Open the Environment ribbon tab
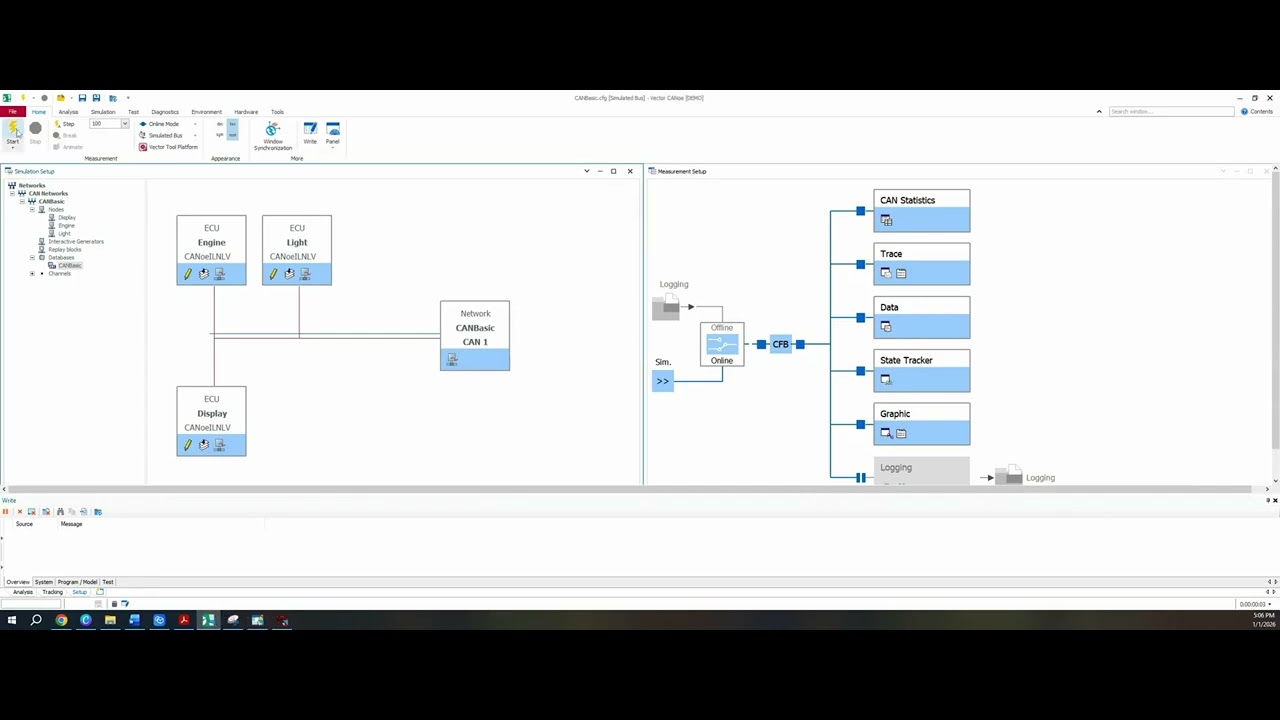Screen dimensions: 1280x720 coord(207,112)
